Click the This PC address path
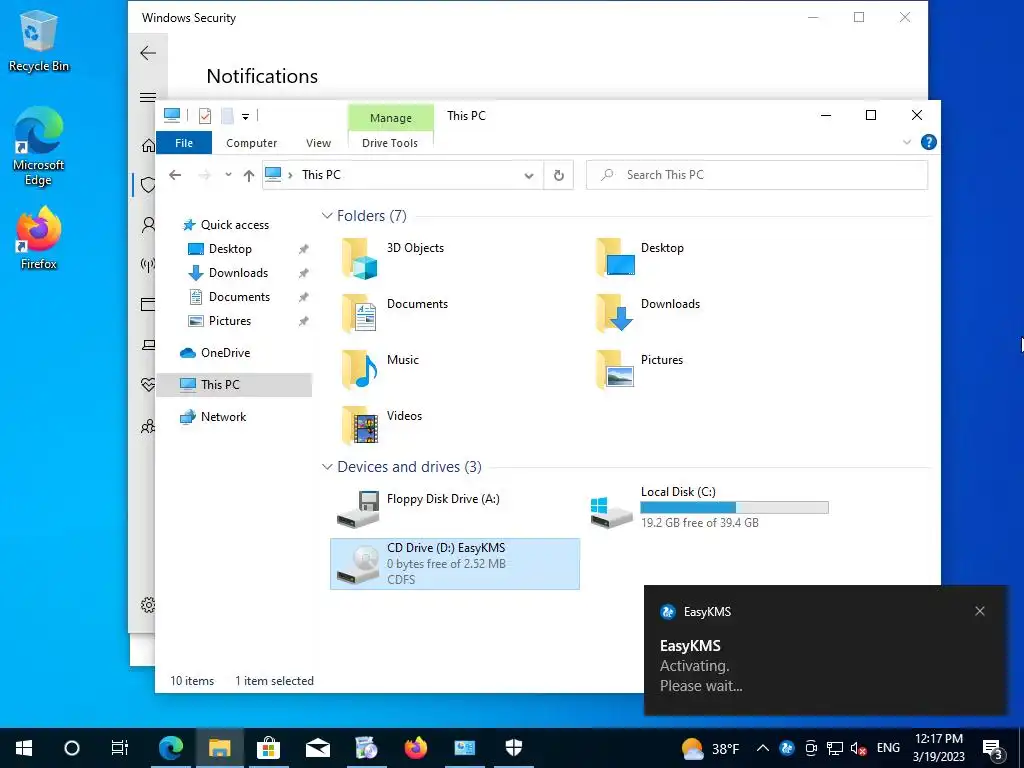1024x768 pixels. 321,175
